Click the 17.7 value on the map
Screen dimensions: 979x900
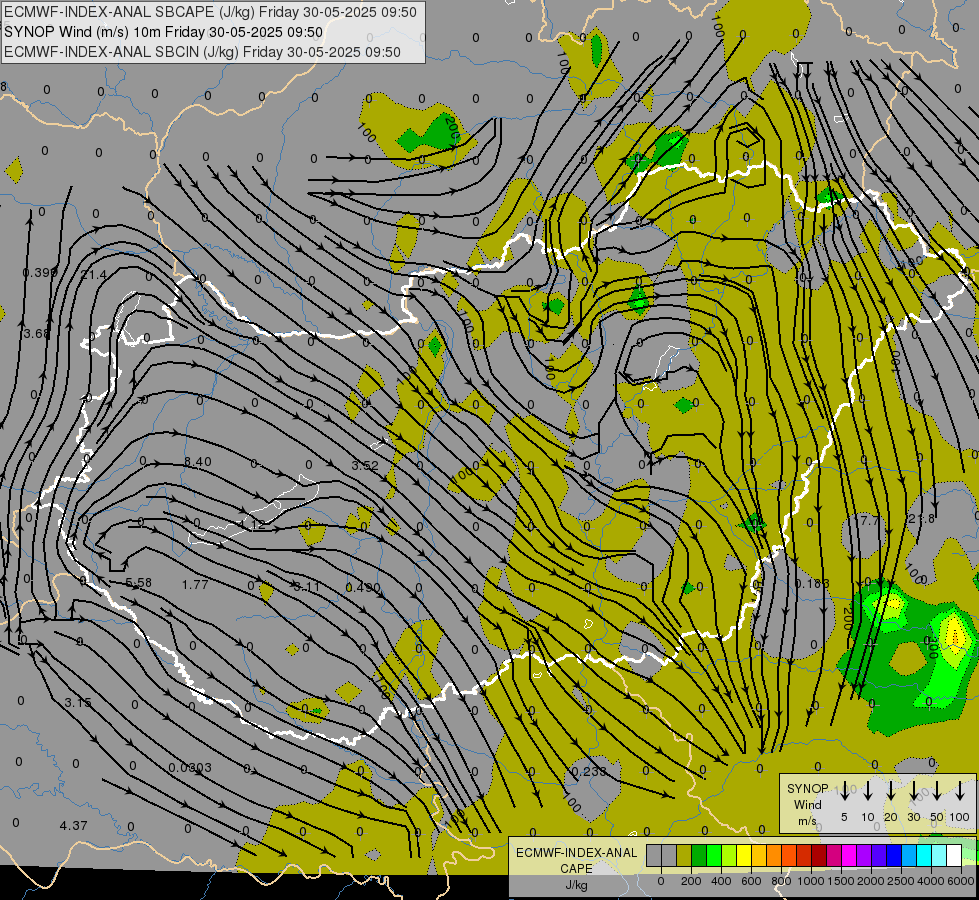click(867, 520)
